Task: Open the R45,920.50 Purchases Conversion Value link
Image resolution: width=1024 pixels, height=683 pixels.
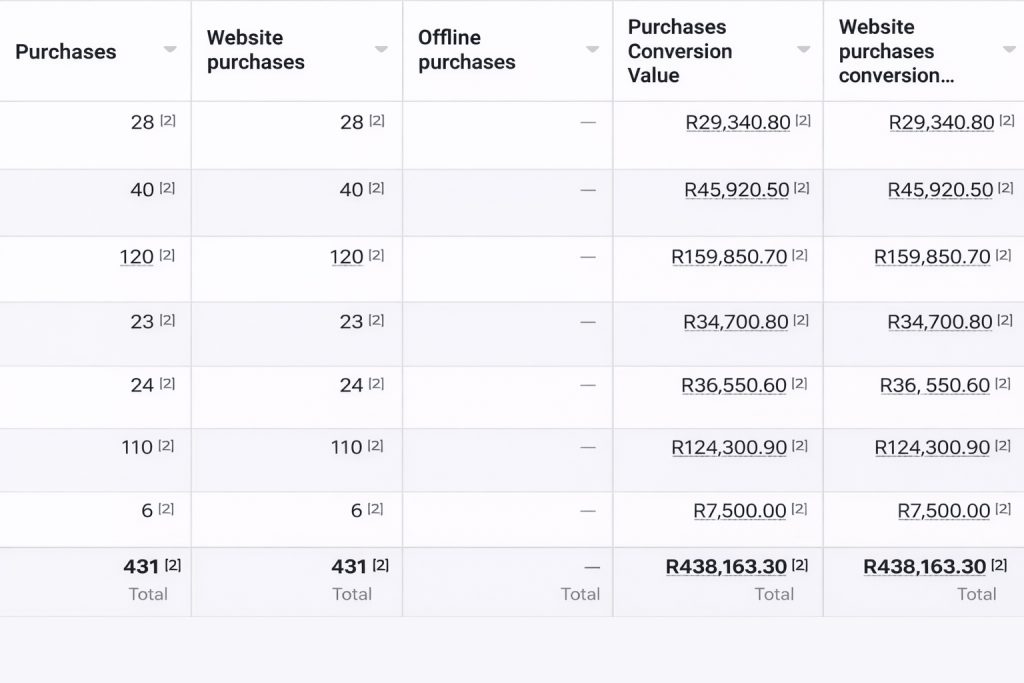Action: [x=737, y=190]
